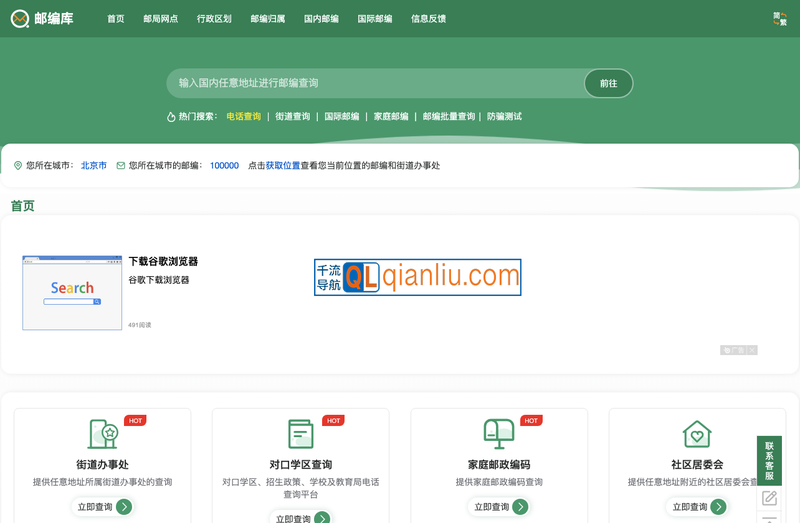This screenshot has height=523, width=800.
Task: Click HOT badge on 家庭邮政编码 card
Action: point(531,421)
